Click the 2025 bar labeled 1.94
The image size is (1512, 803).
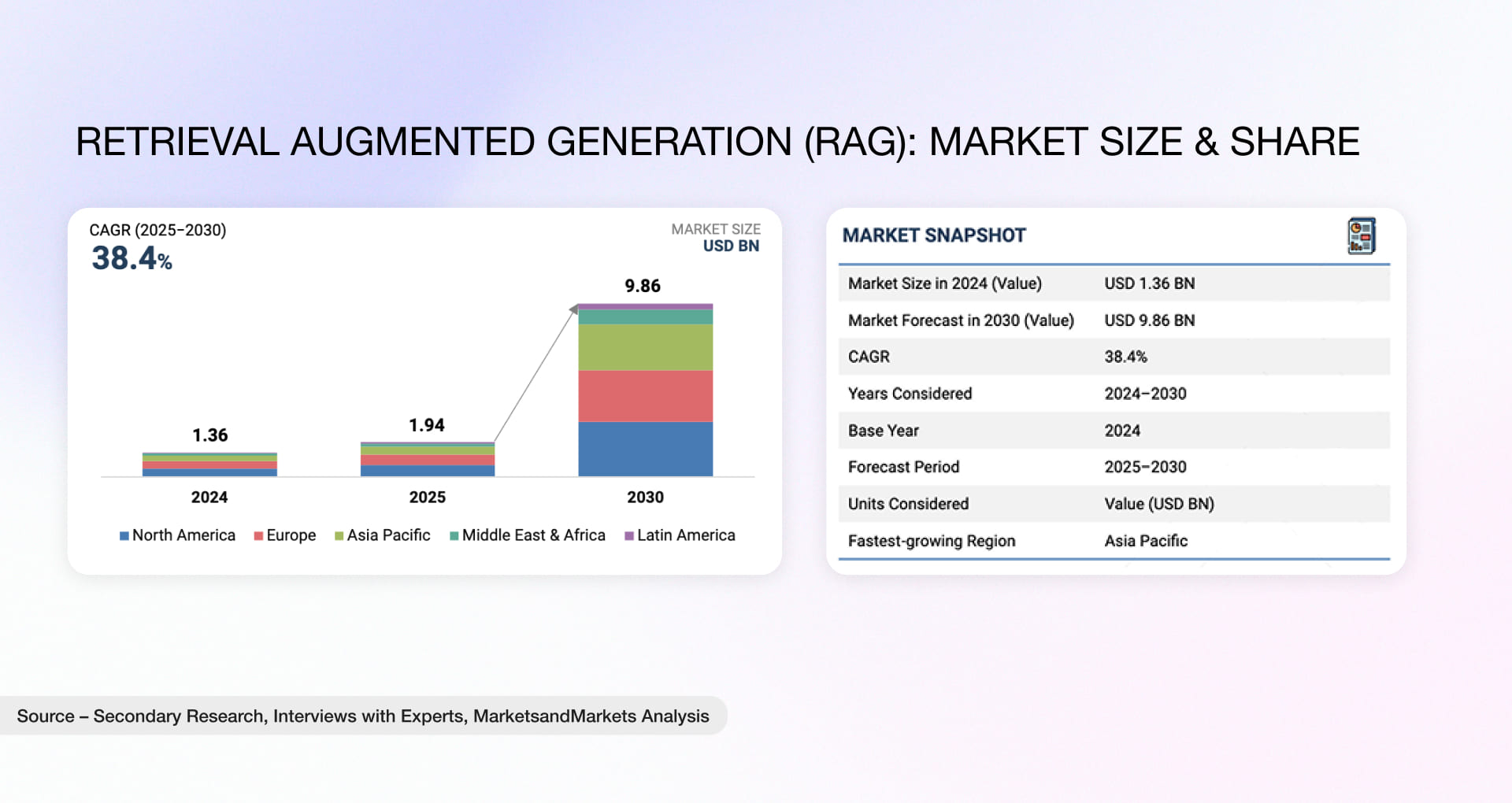(427, 461)
